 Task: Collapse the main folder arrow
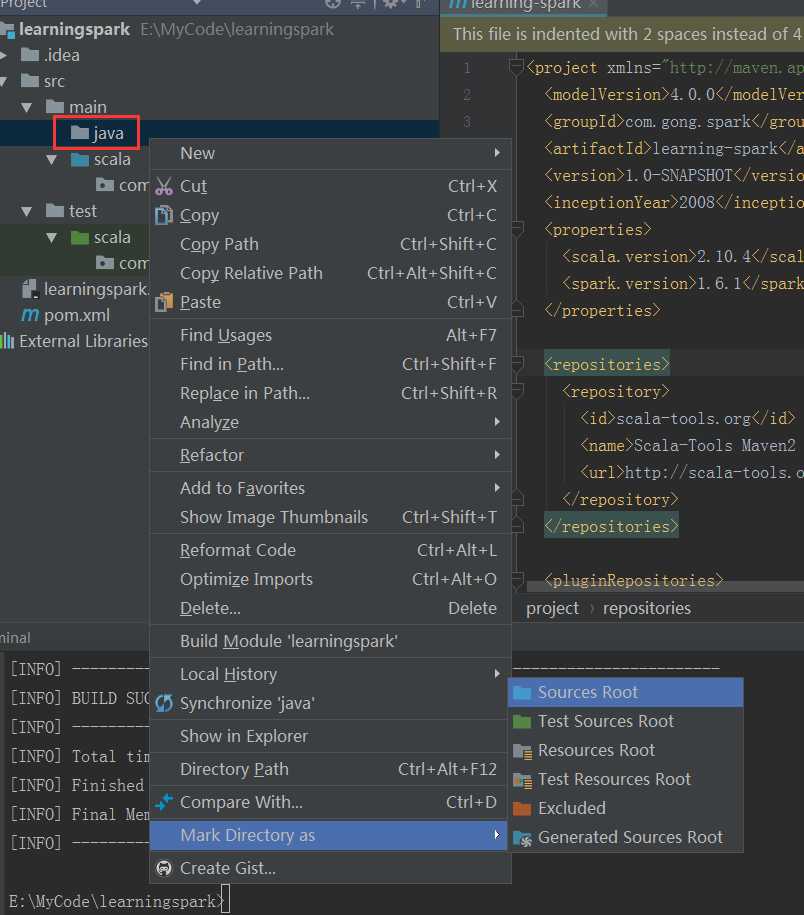coord(26,107)
